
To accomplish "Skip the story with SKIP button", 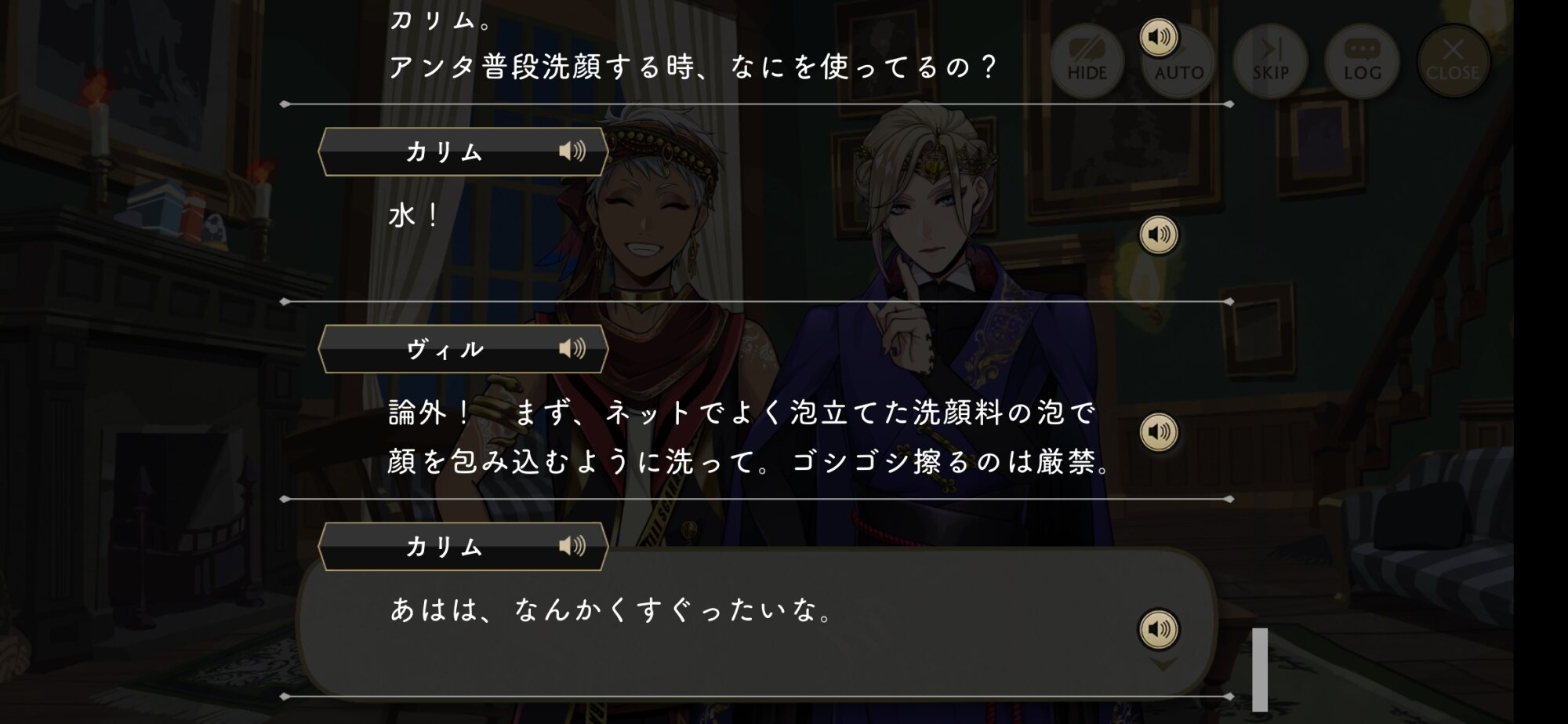I will pyautogui.click(x=1270, y=60).
